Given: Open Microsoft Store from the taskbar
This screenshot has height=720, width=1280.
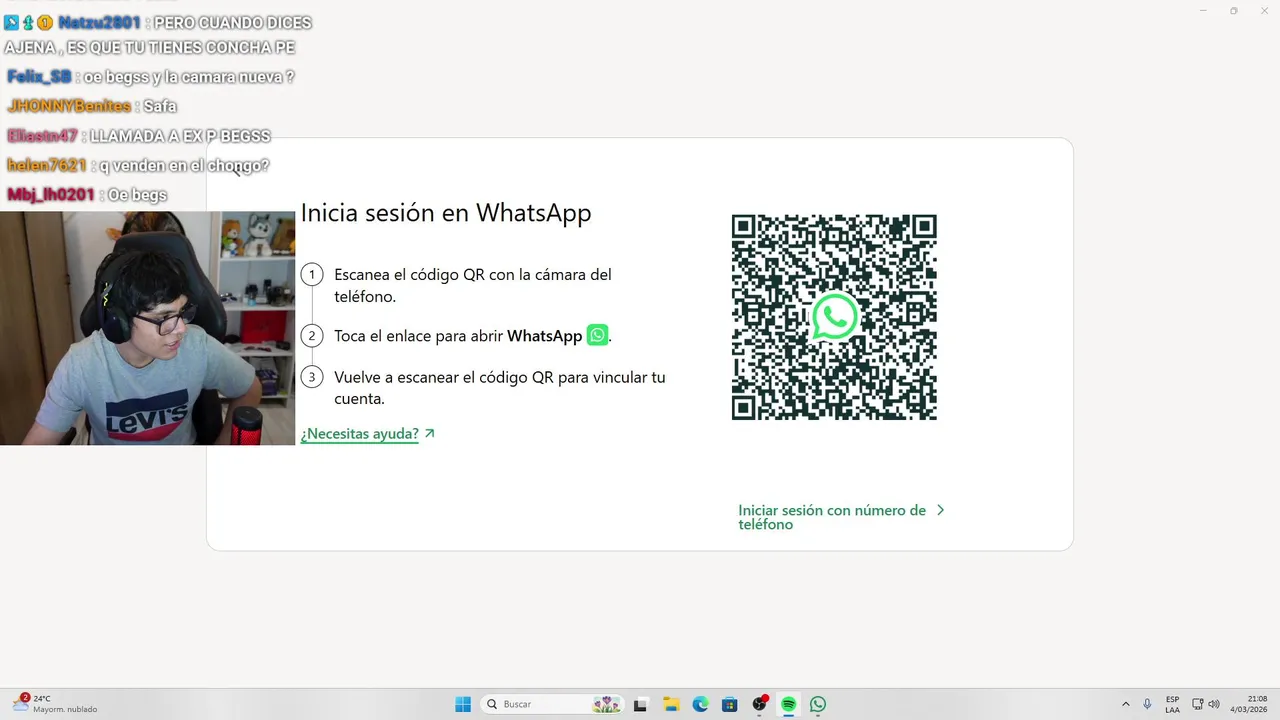Looking at the screenshot, I should [x=730, y=704].
